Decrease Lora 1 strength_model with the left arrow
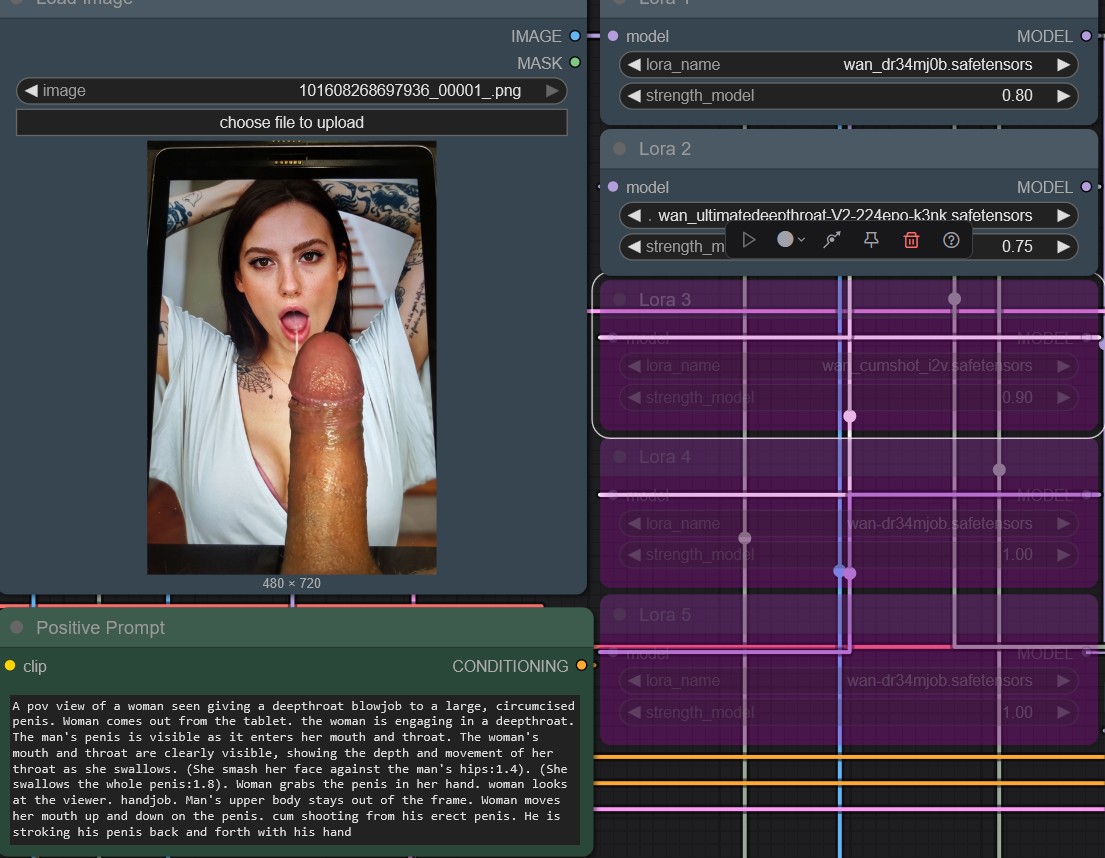The width and height of the screenshot is (1105, 858). (x=634, y=96)
